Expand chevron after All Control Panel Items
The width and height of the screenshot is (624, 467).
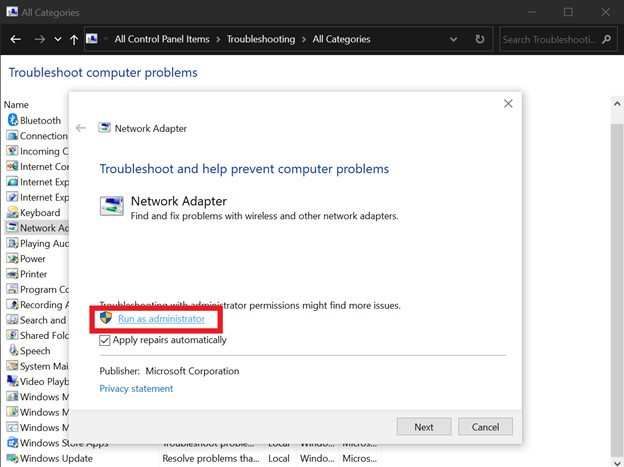tap(218, 39)
